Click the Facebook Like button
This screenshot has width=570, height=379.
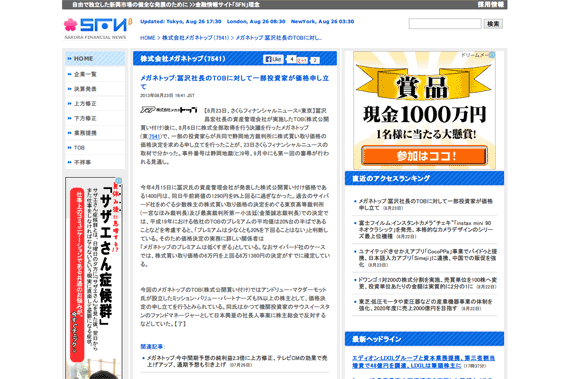(x=273, y=59)
